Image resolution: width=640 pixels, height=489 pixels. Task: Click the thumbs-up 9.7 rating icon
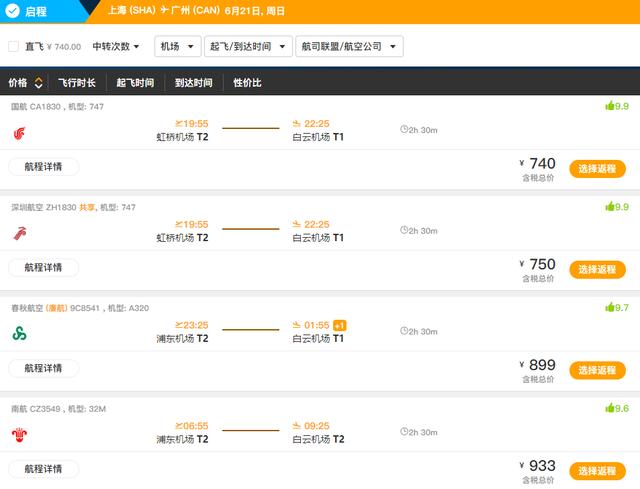point(610,307)
